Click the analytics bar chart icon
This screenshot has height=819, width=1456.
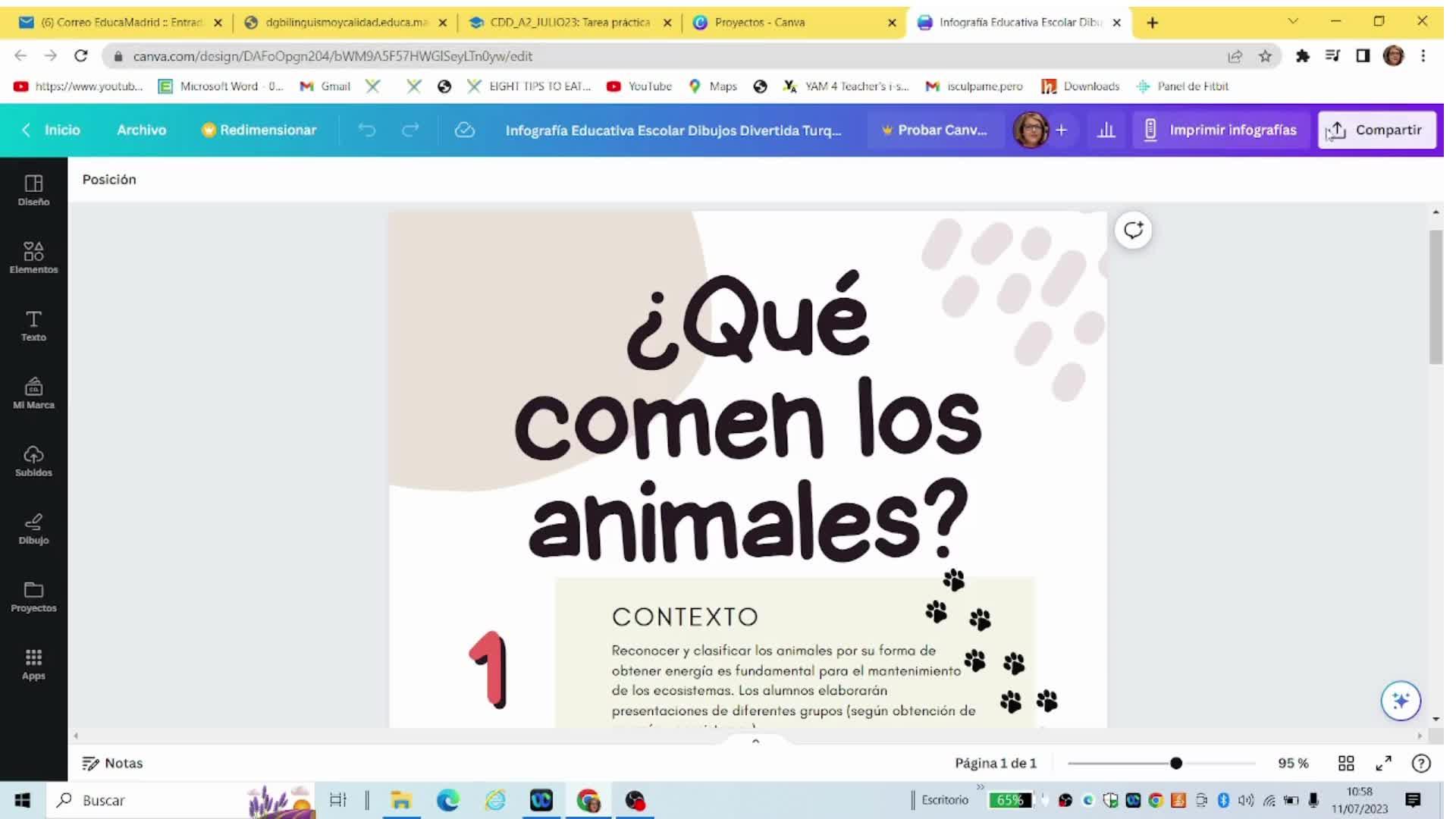click(x=1106, y=130)
